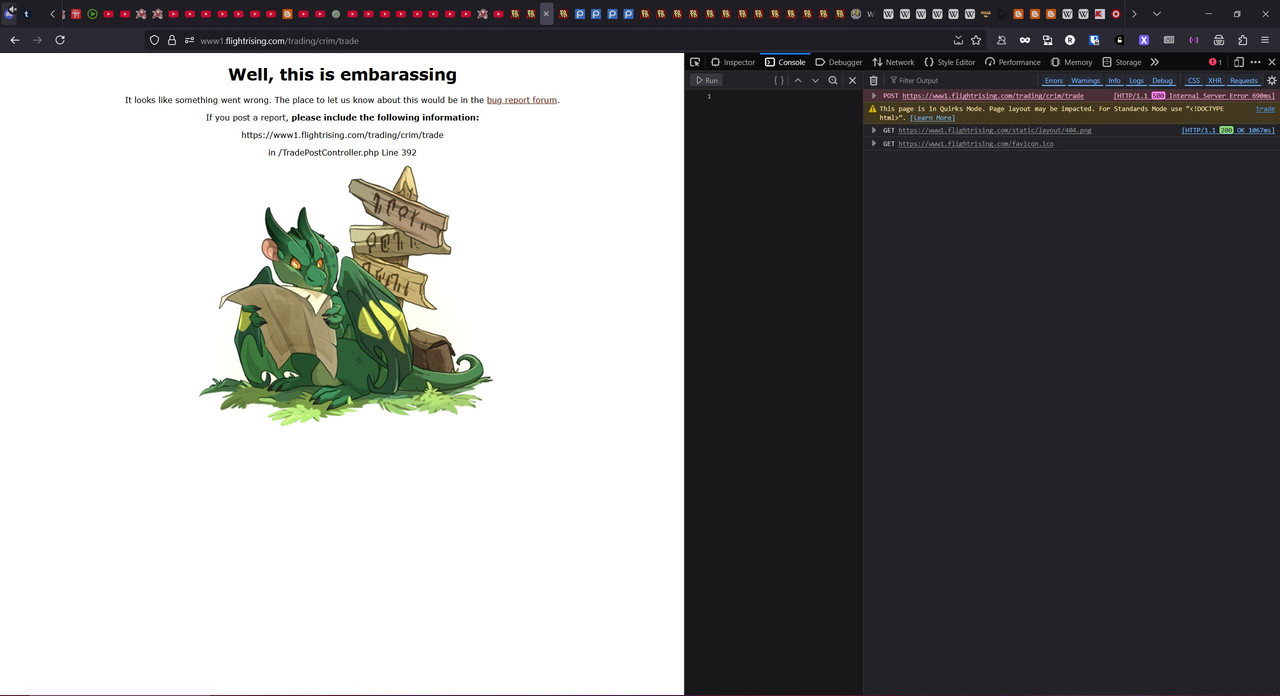Pretty print with the curly braces icon
The image size is (1280, 696).
click(779, 80)
